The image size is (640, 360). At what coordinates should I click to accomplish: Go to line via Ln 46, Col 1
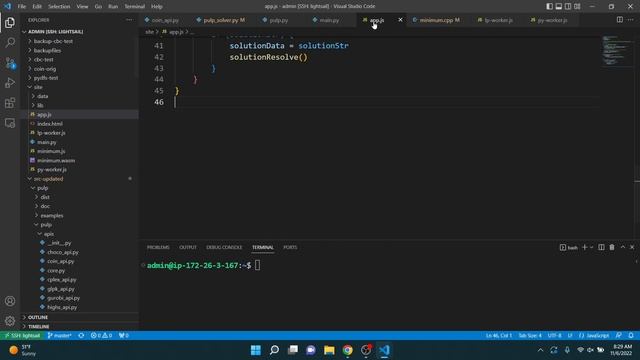click(499, 336)
